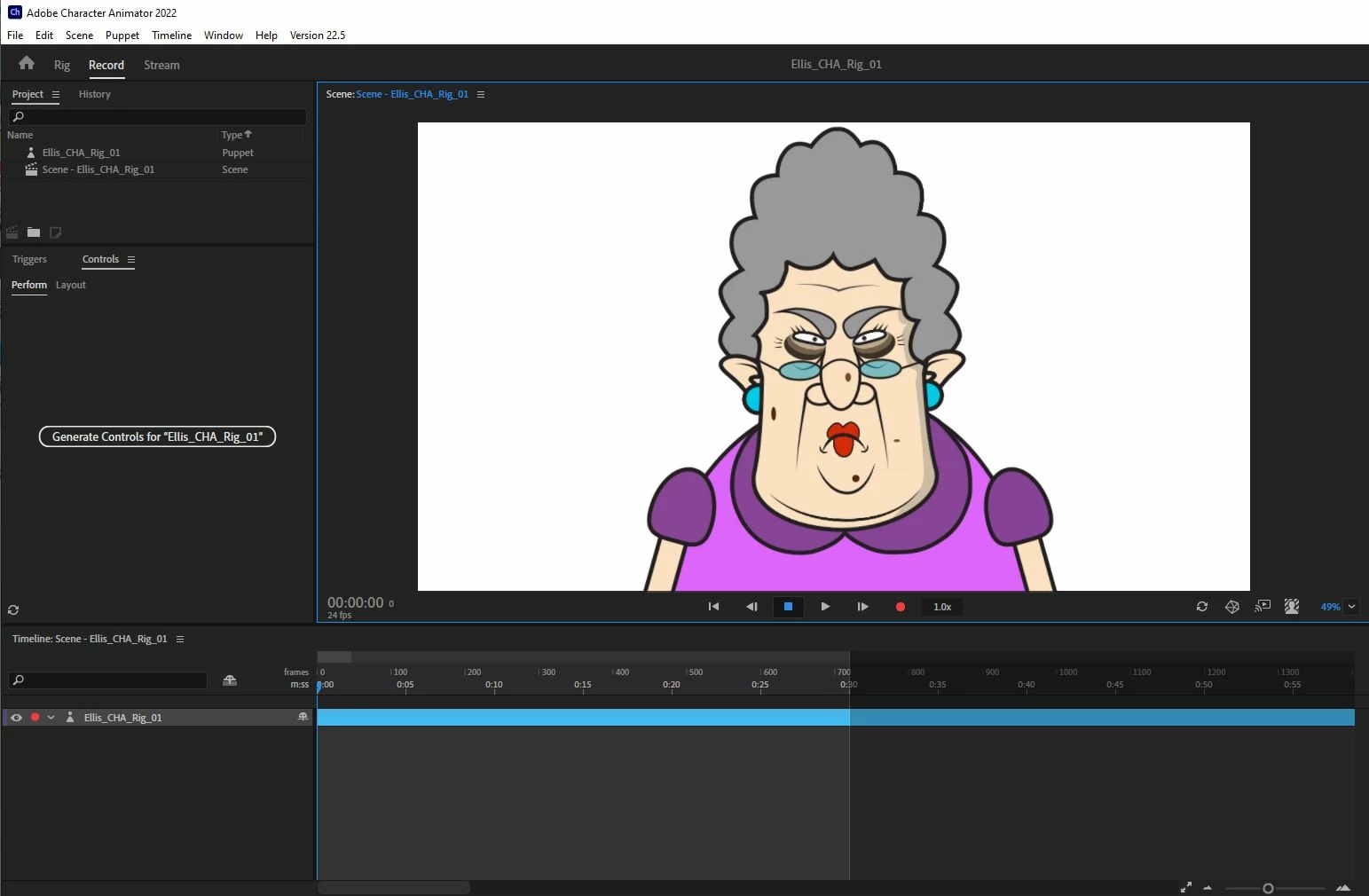Viewport: 1369px width, 896px height.
Task: Click the 0:10 mark on time ruler
Action: click(x=494, y=685)
